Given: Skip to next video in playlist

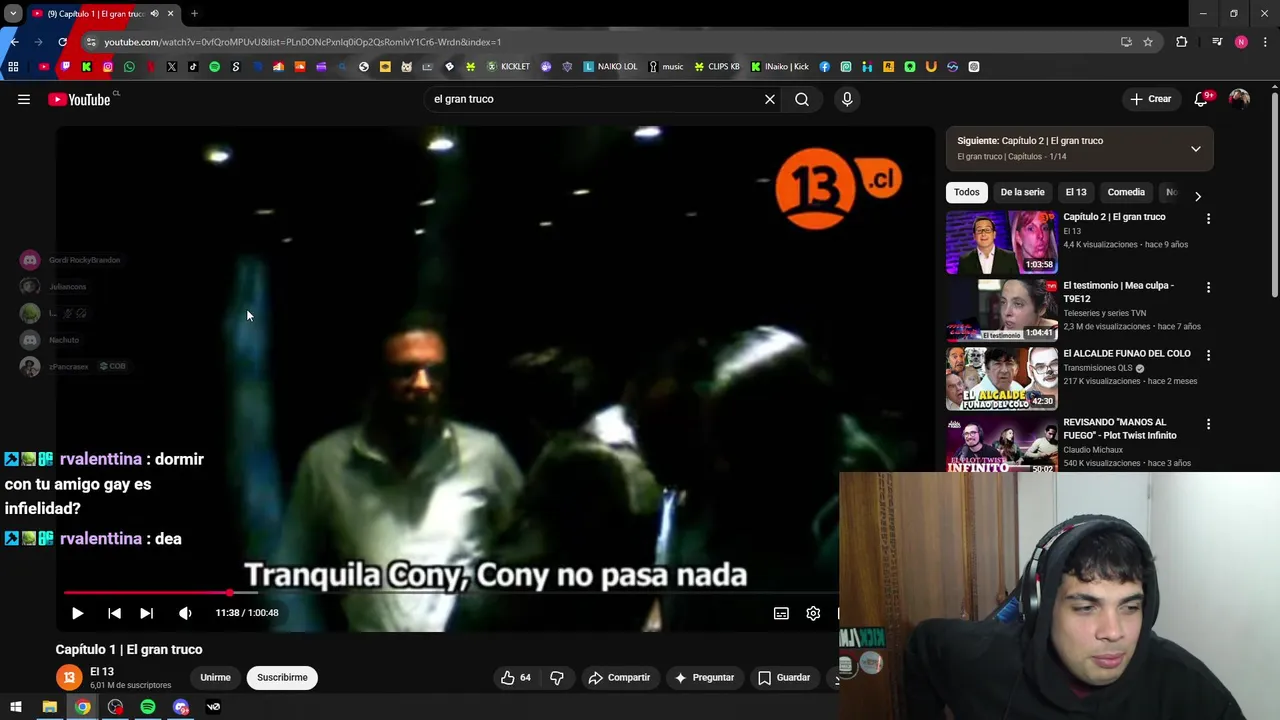Looking at the screenshot, I should (x=146, y=613).
